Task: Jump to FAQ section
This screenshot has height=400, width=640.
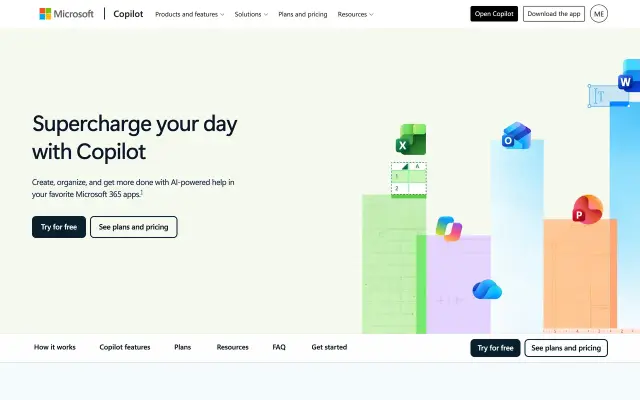Action: pyautogui.click(x=279, y=347)
